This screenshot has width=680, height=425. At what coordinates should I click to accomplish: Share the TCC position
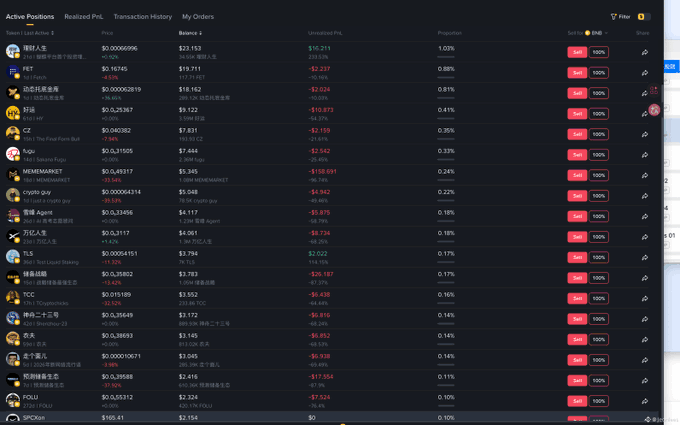(x=645, y=298)
